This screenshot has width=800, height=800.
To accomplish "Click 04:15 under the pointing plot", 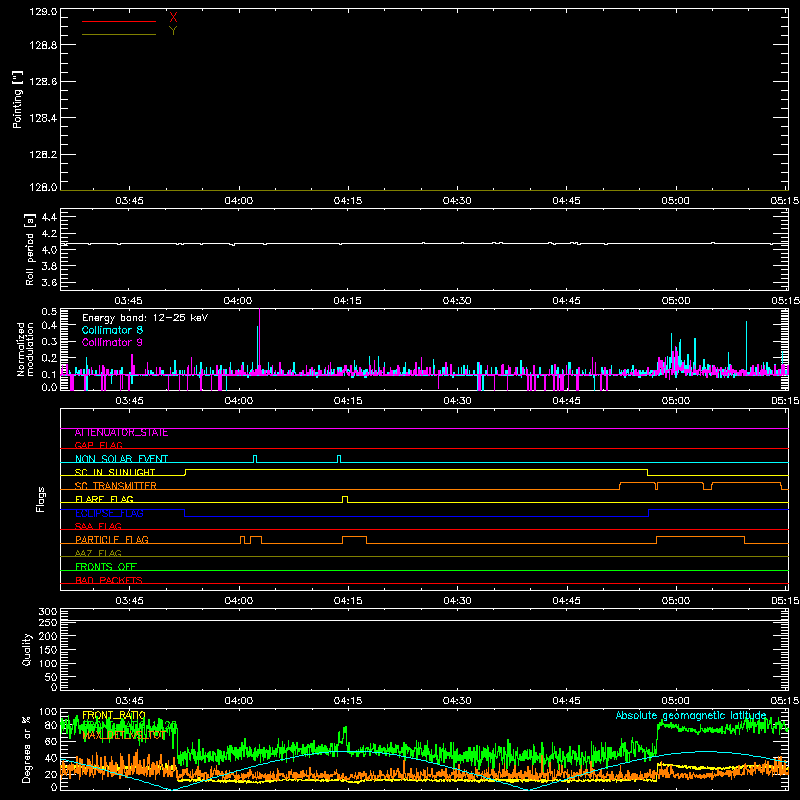I will (x=348, y=201).
